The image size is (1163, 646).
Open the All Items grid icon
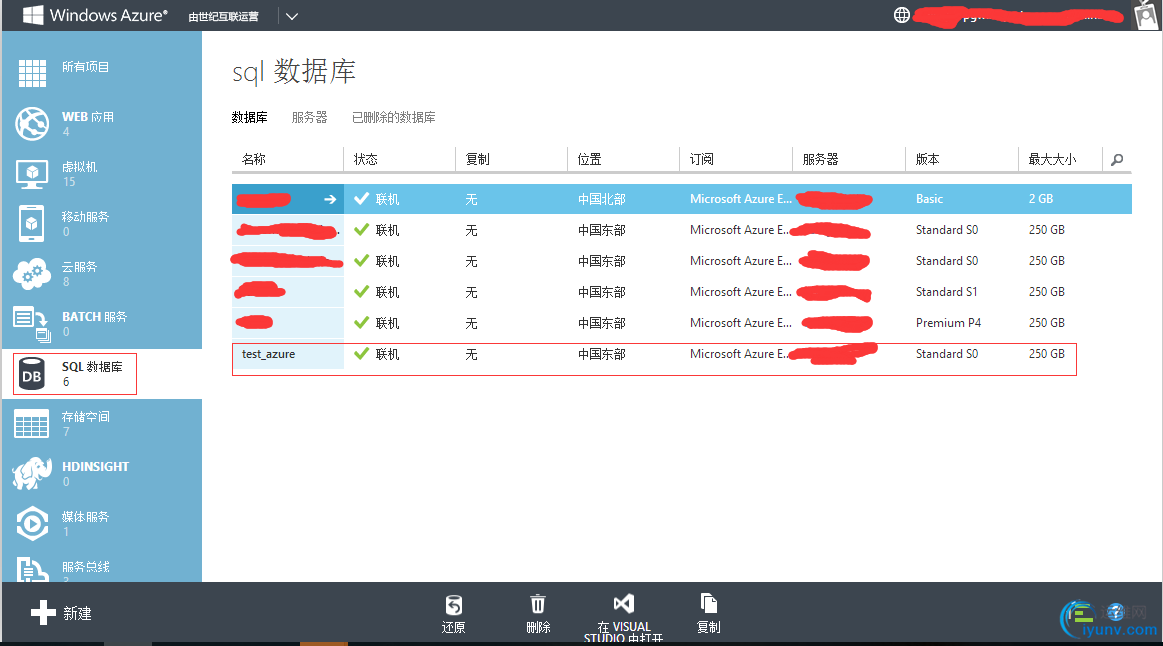click(32, 73)
